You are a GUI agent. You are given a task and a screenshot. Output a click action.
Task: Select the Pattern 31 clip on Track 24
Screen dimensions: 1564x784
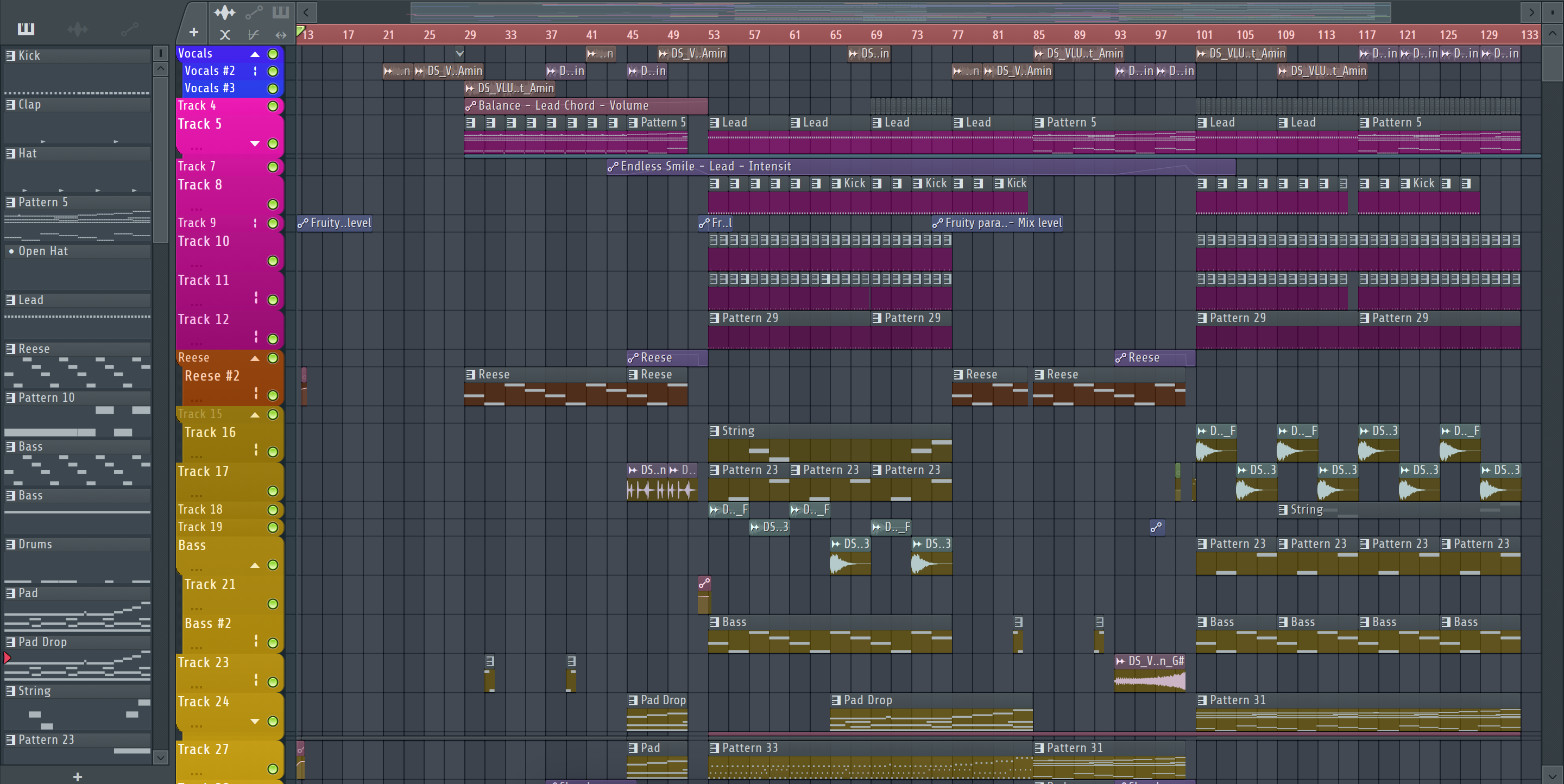click(x=1358, y=713)
